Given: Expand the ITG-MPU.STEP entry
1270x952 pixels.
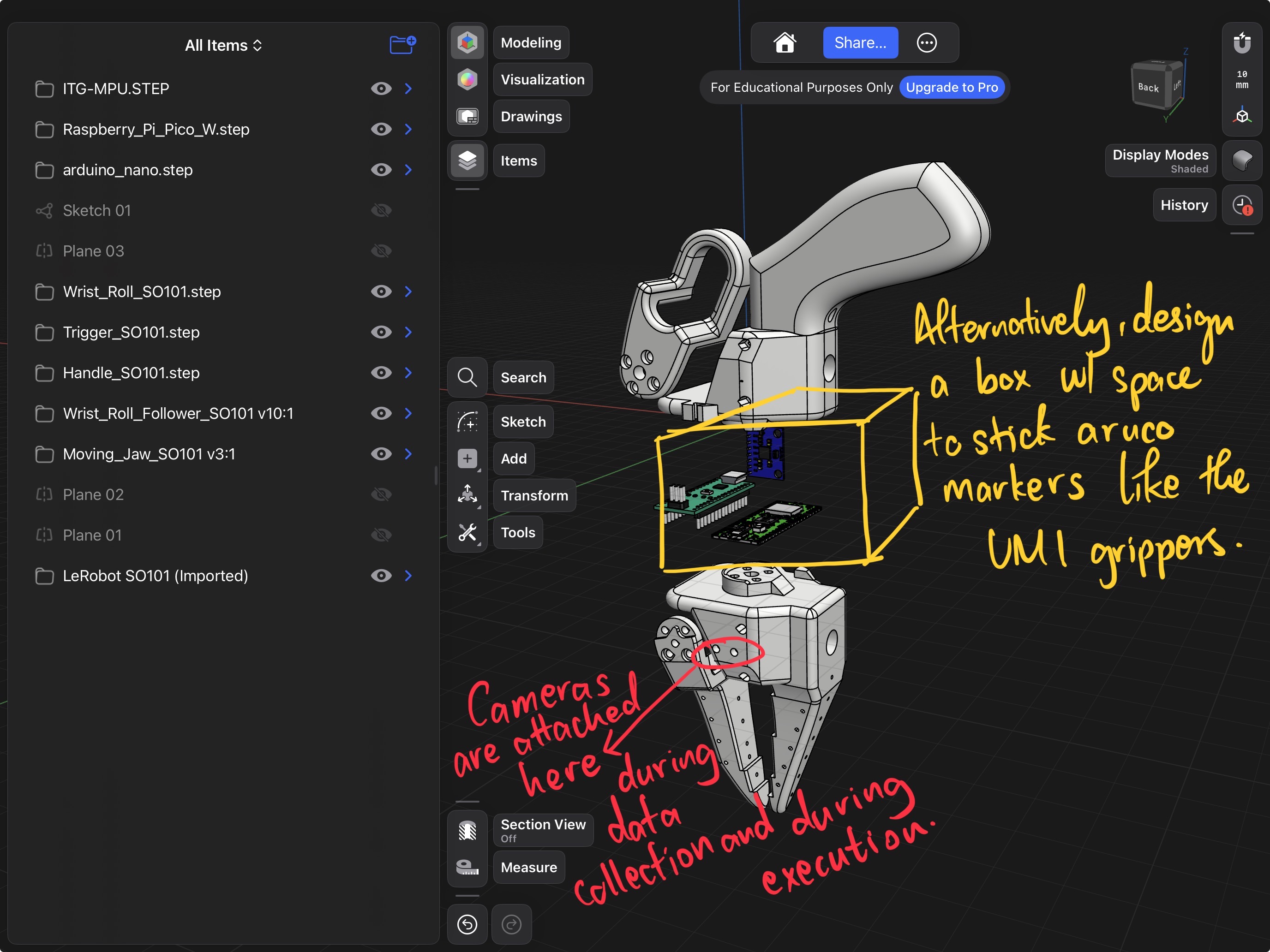Looking at the screenshot, I should (408, 89).
